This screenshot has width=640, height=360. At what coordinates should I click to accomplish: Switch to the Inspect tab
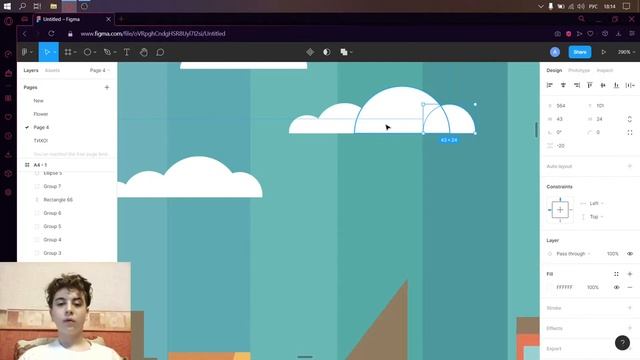tap(604, 70)
